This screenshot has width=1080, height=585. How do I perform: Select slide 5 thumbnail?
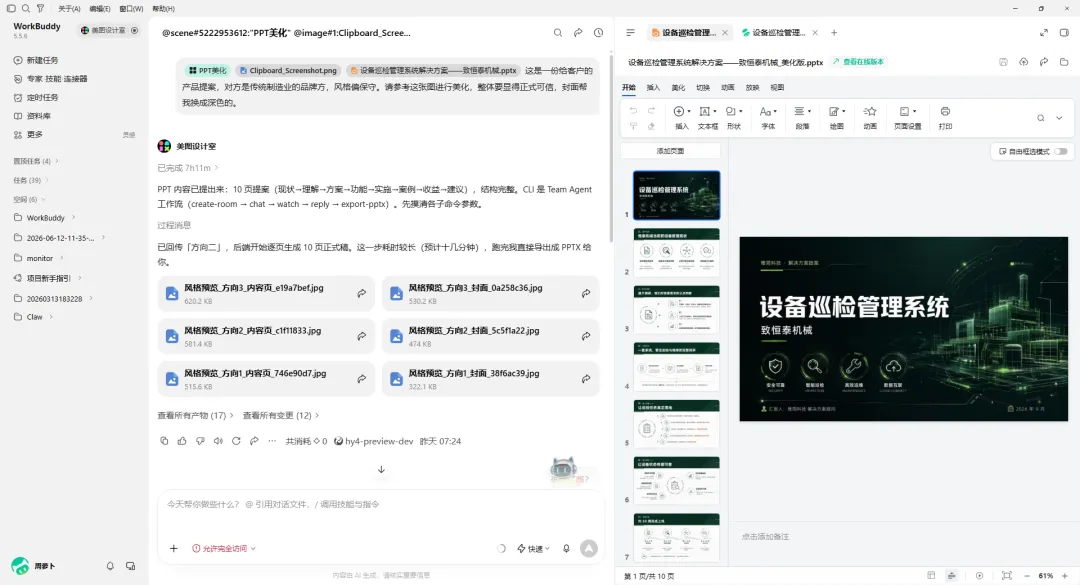pyautogui.click(x=676, y=424)
